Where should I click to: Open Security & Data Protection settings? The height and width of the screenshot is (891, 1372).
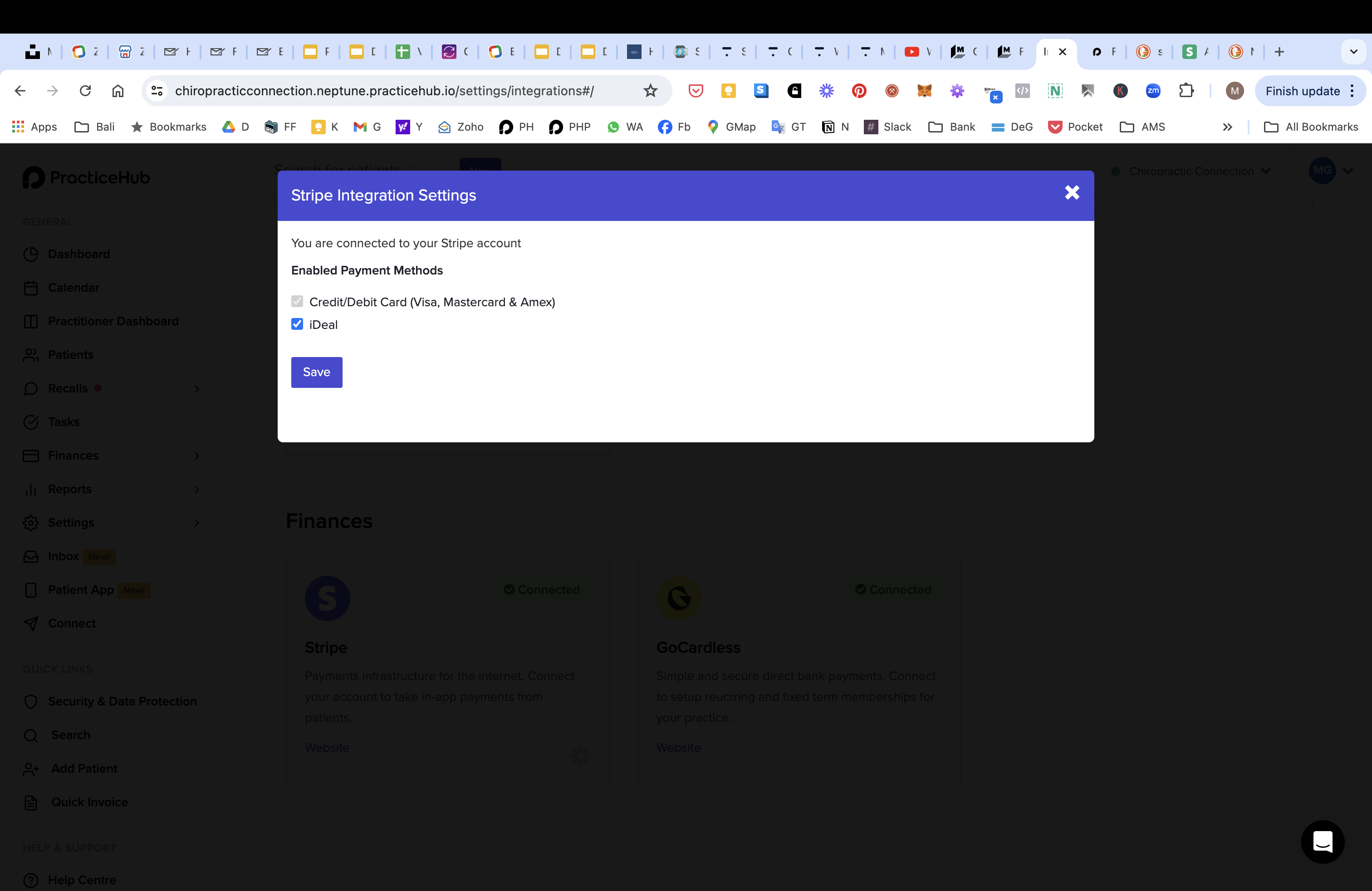122,701
